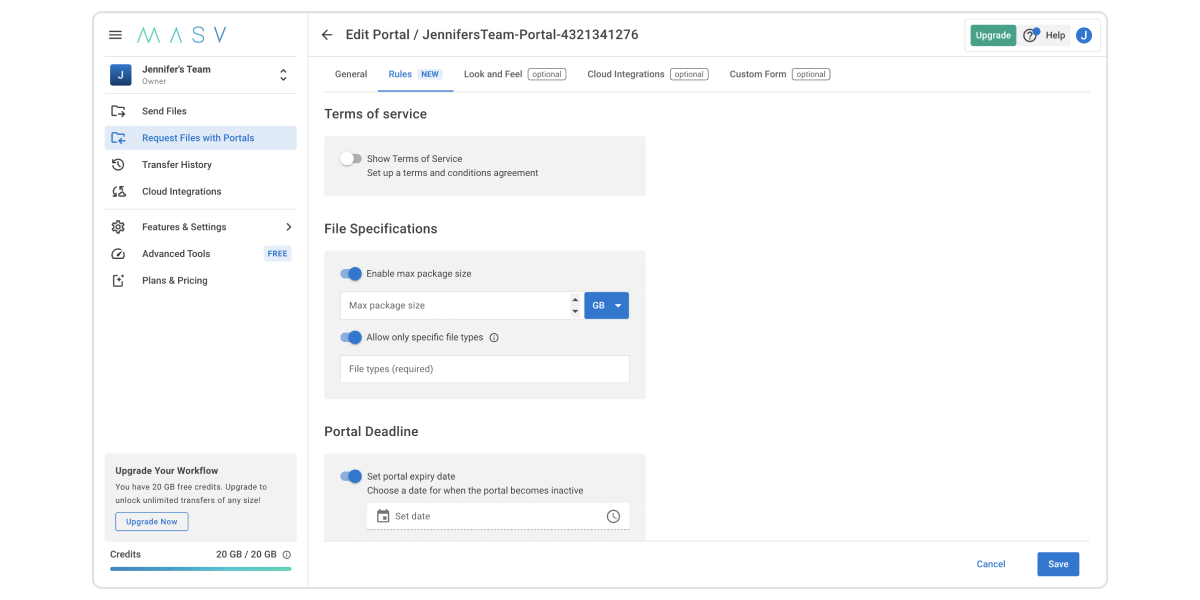Click the clock icon in Set date

pyautogui.click(x=613, y=516)
